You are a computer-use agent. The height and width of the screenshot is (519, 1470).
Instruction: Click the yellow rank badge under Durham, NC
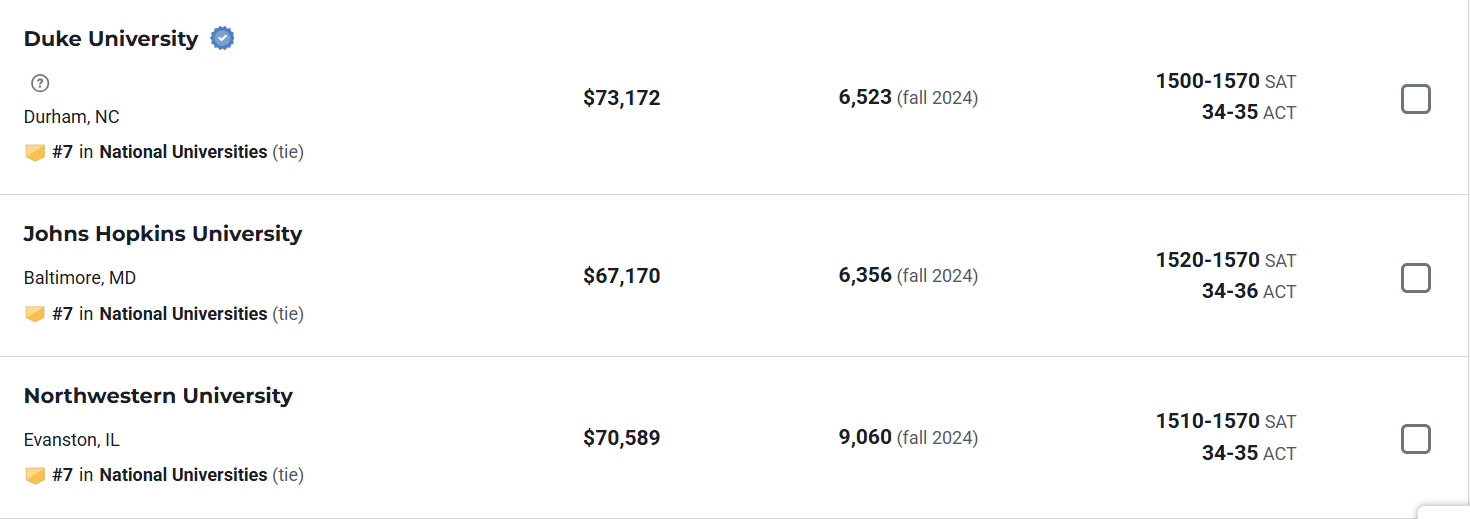coord(35,153)
